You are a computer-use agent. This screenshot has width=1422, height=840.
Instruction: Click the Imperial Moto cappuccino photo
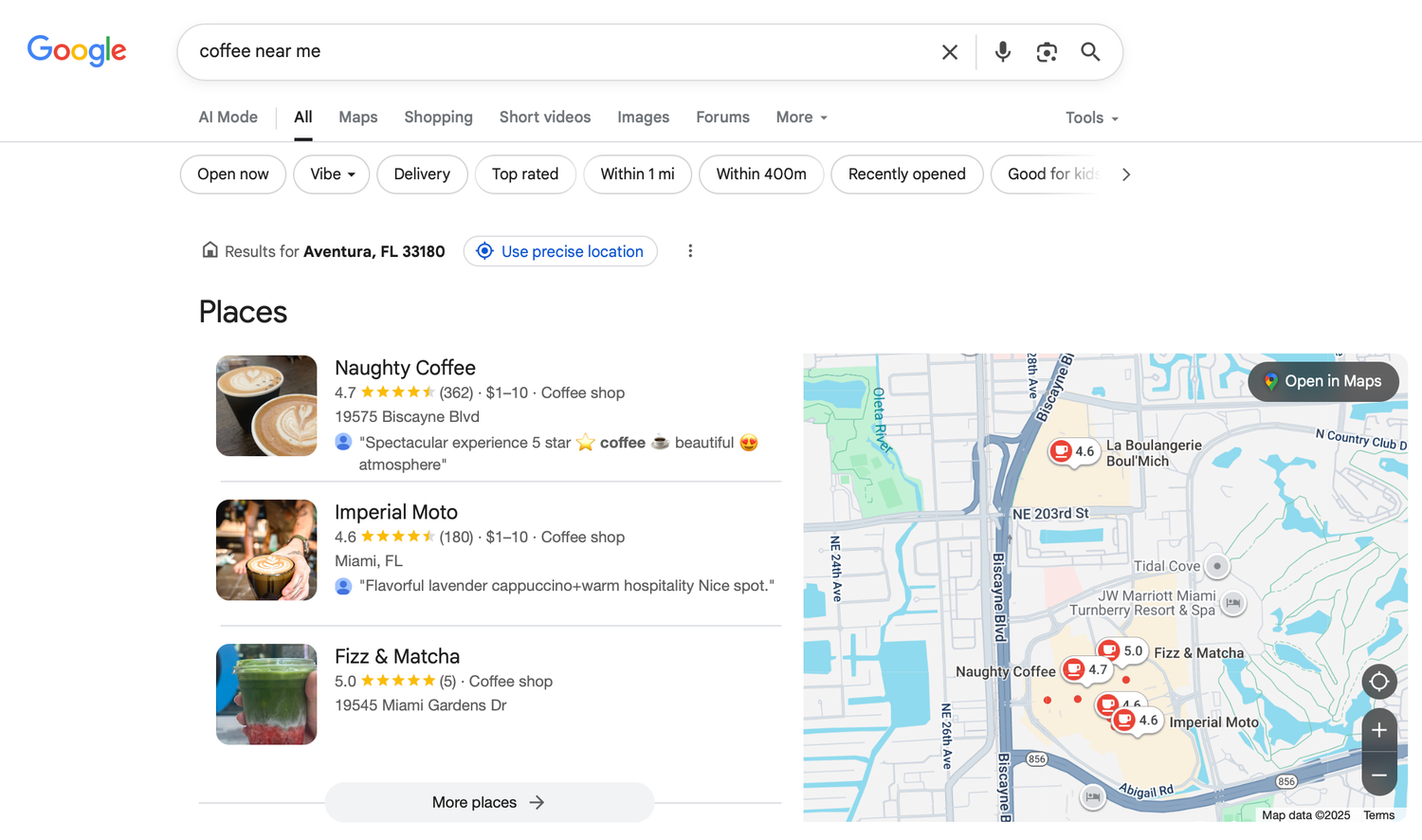[266, 550]
